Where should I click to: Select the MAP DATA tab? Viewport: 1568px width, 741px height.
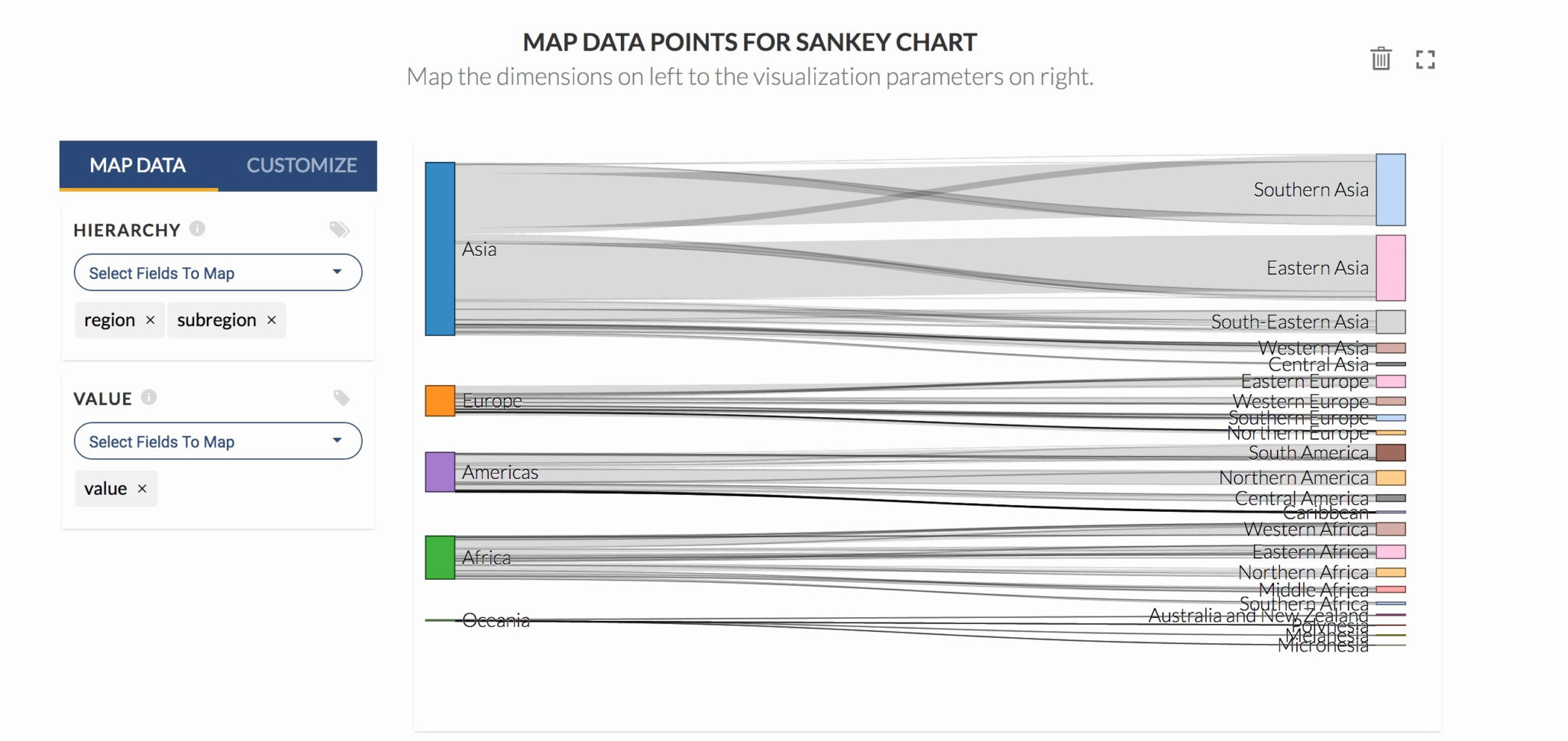click(137, 166)
